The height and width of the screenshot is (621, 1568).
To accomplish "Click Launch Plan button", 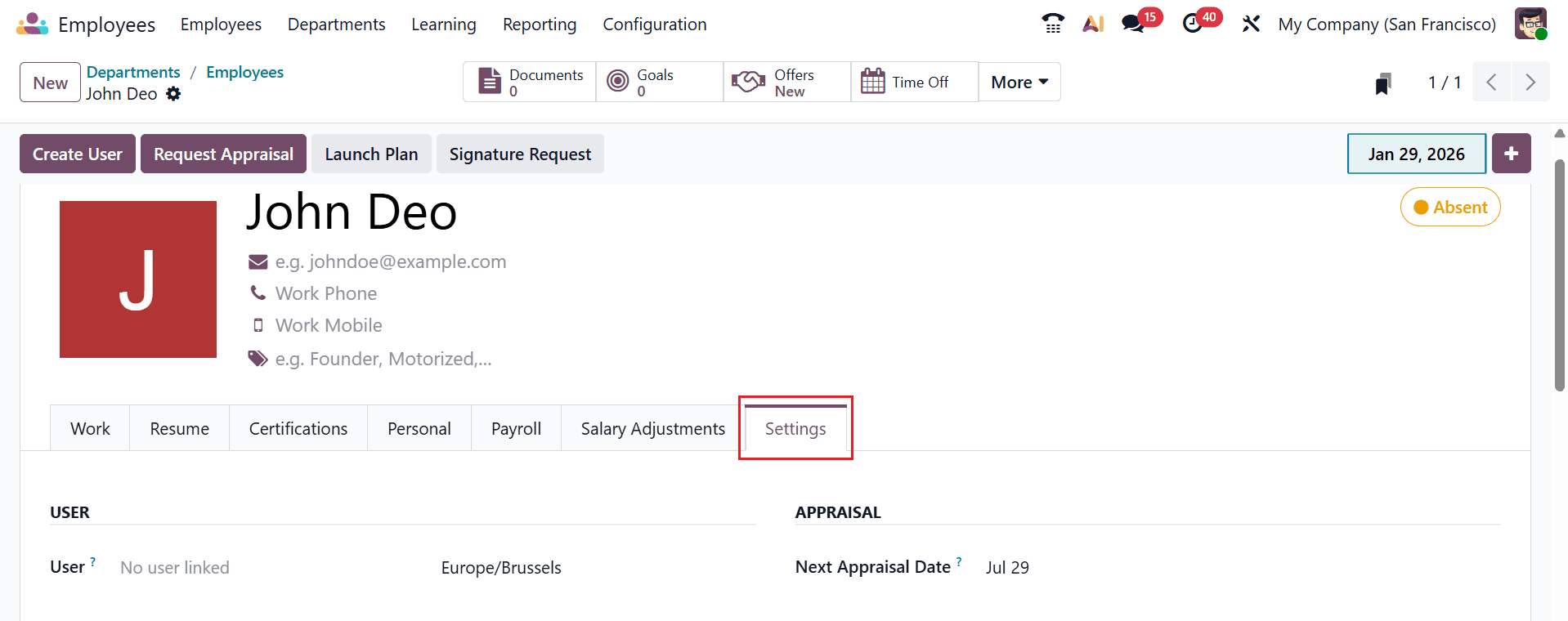I will pos(371,154).
